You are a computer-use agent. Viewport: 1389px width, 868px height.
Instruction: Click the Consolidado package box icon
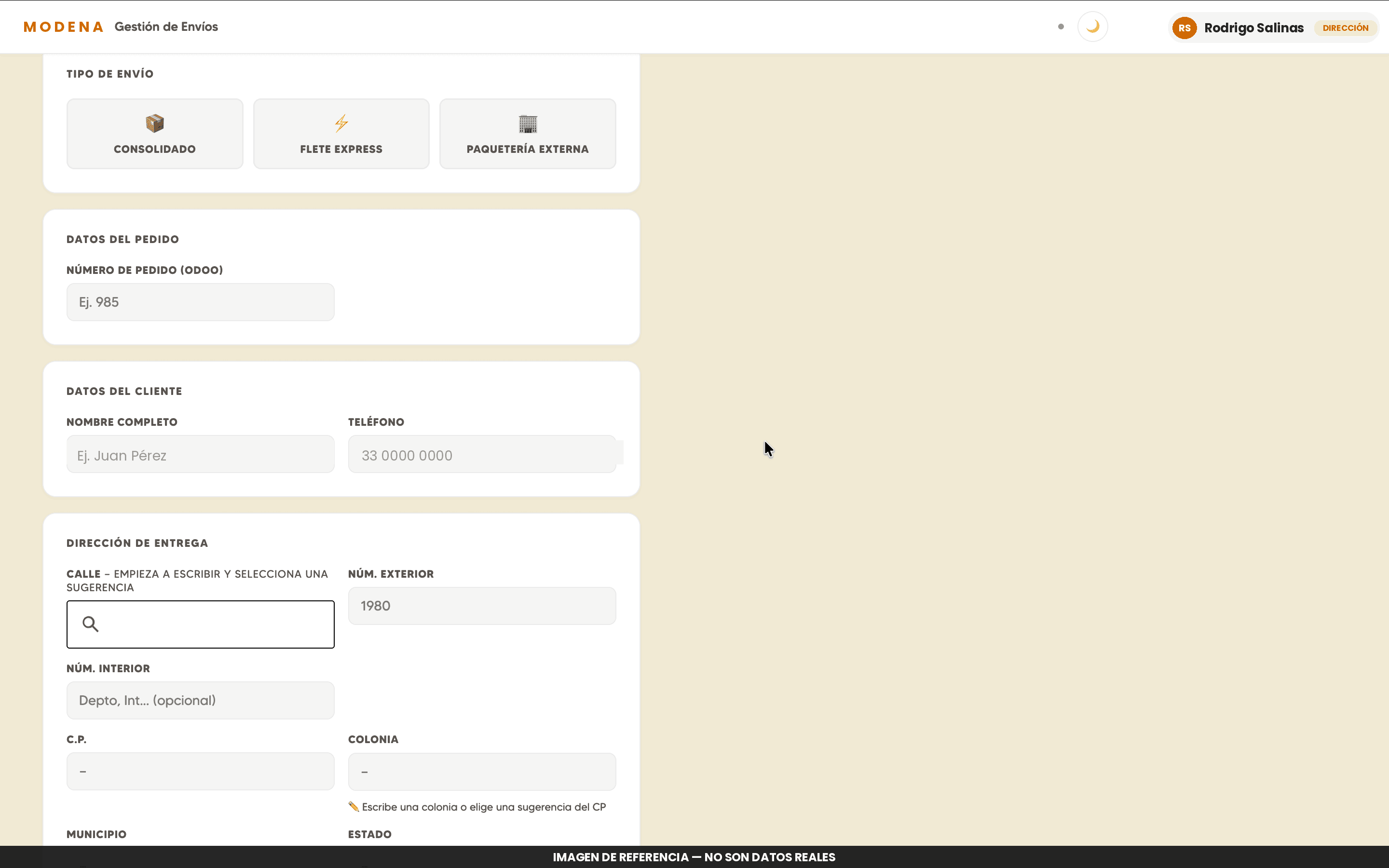[x=154, y=123]
